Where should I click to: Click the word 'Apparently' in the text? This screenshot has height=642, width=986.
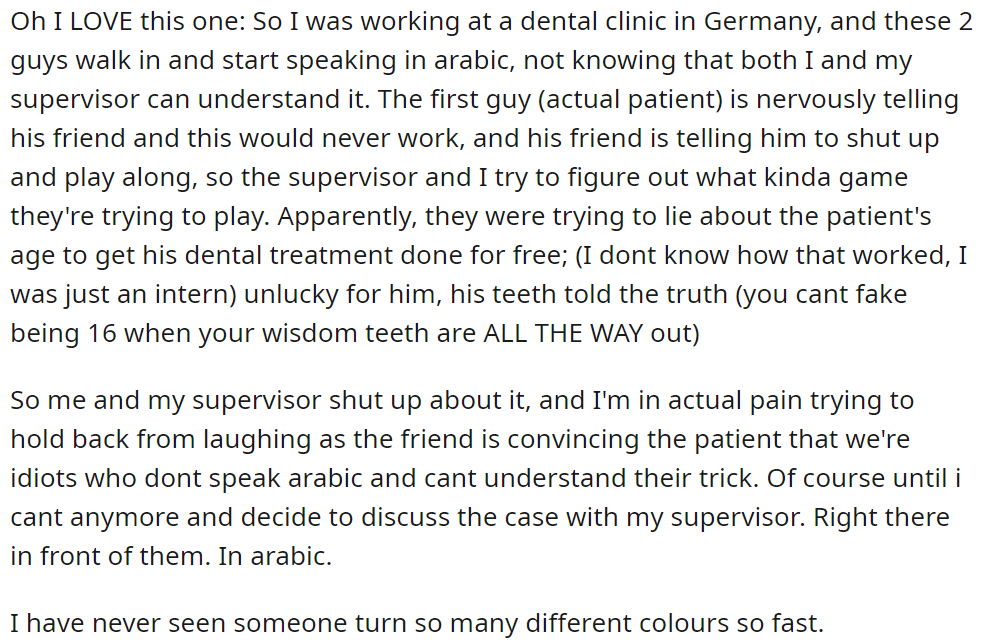point(348,217)
